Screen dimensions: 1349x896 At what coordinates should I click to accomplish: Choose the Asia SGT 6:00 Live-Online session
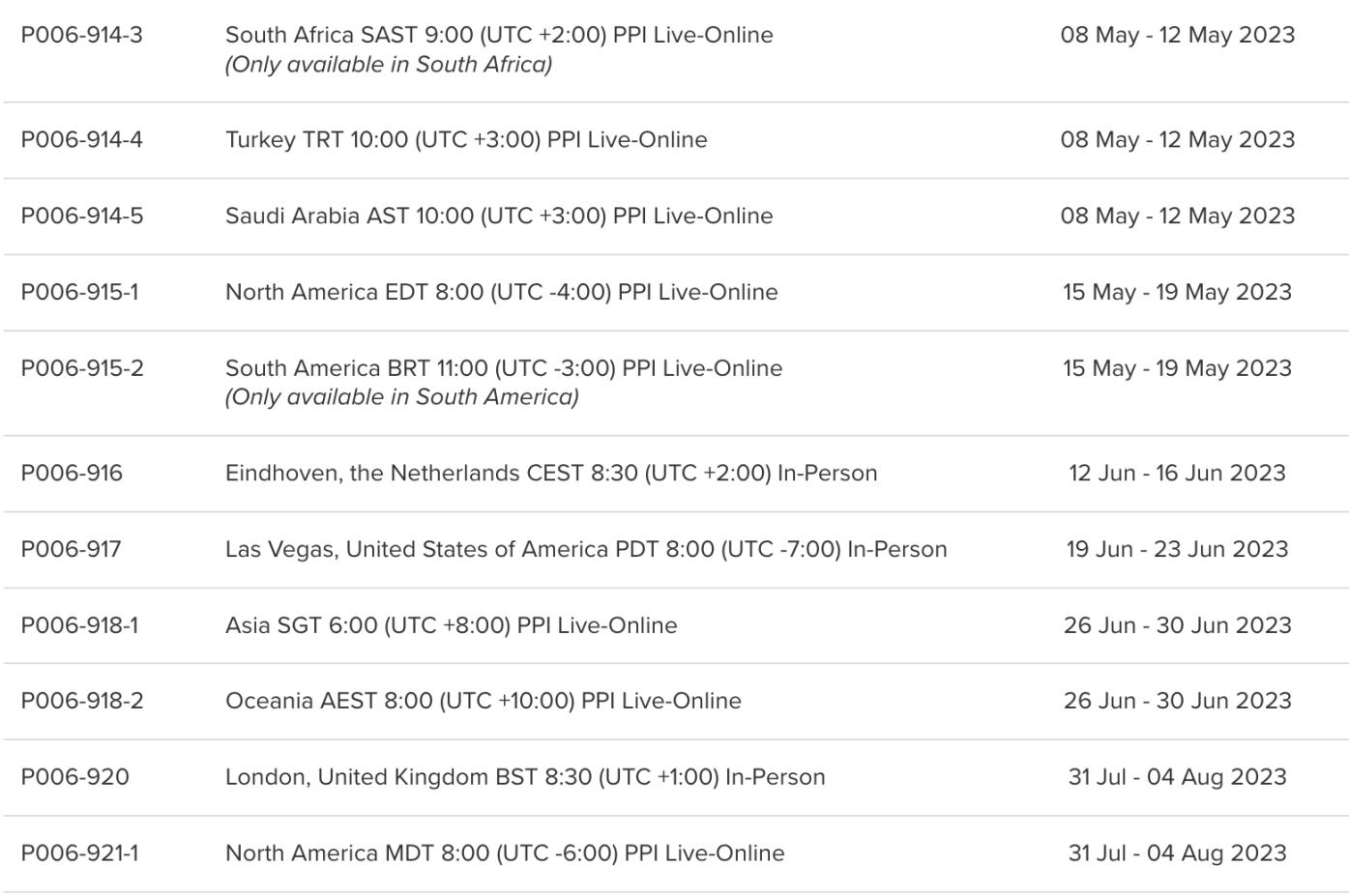[451, 625]
